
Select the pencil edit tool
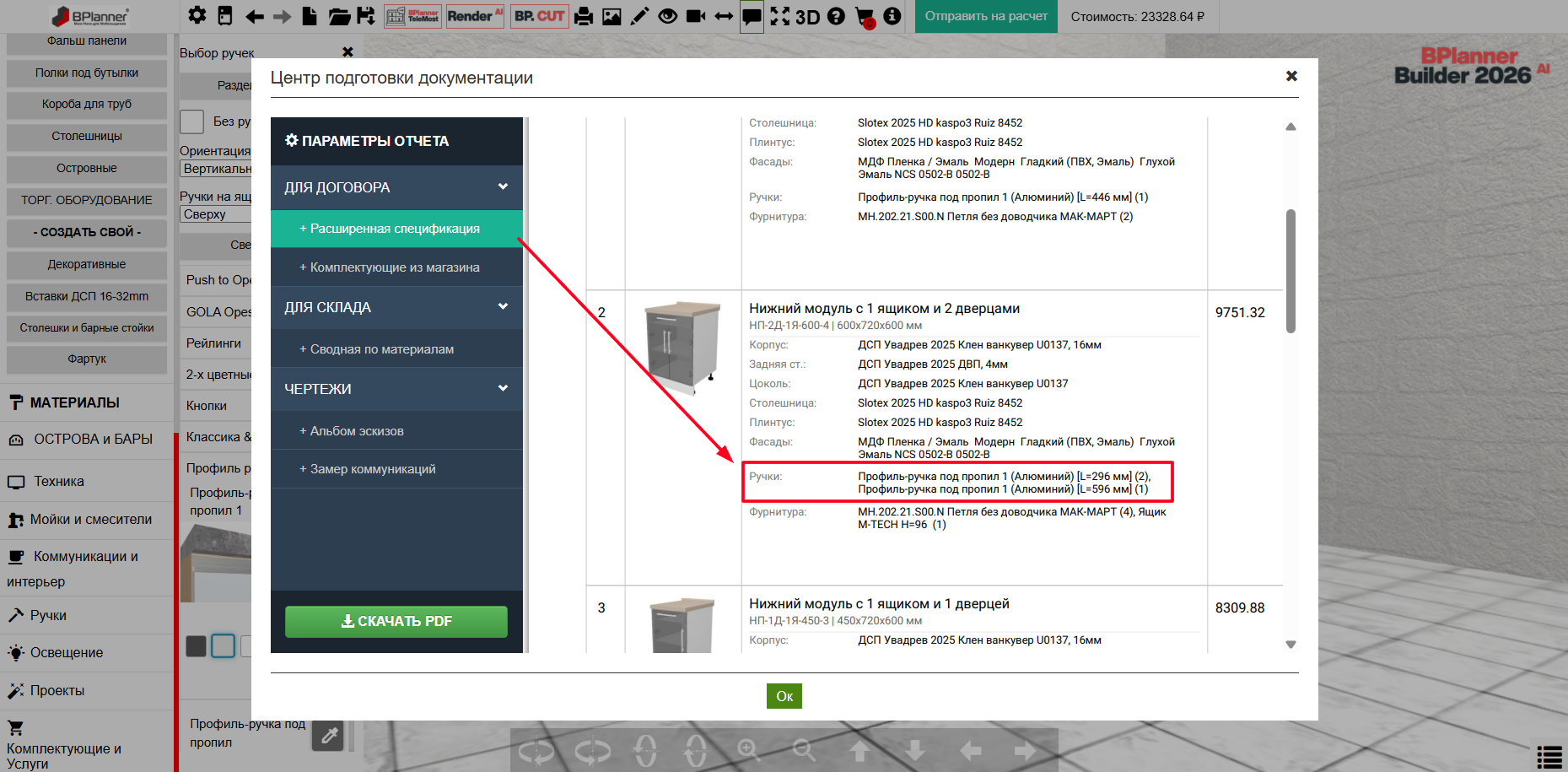639,16
